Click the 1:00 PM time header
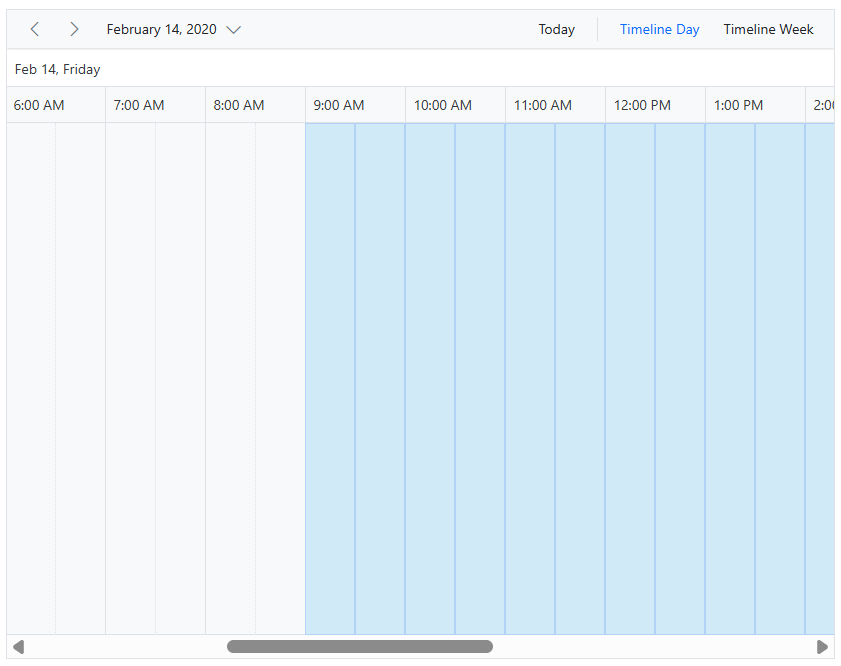The image size is (841, 666). coord(755,105)
